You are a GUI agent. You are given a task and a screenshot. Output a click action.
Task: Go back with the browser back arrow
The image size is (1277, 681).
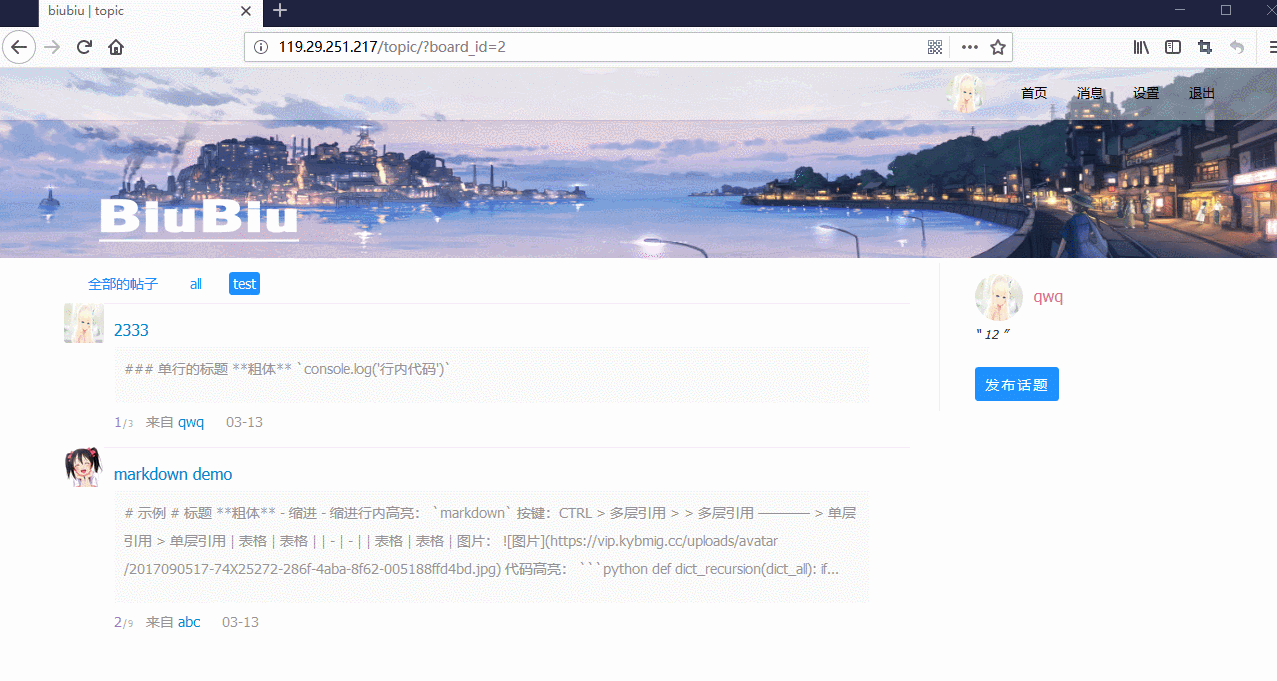coord(20,47)
